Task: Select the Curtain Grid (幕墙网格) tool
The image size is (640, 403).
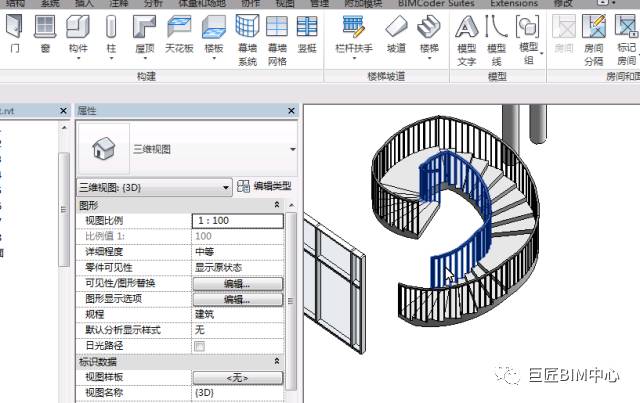Action: coord(277,40)
